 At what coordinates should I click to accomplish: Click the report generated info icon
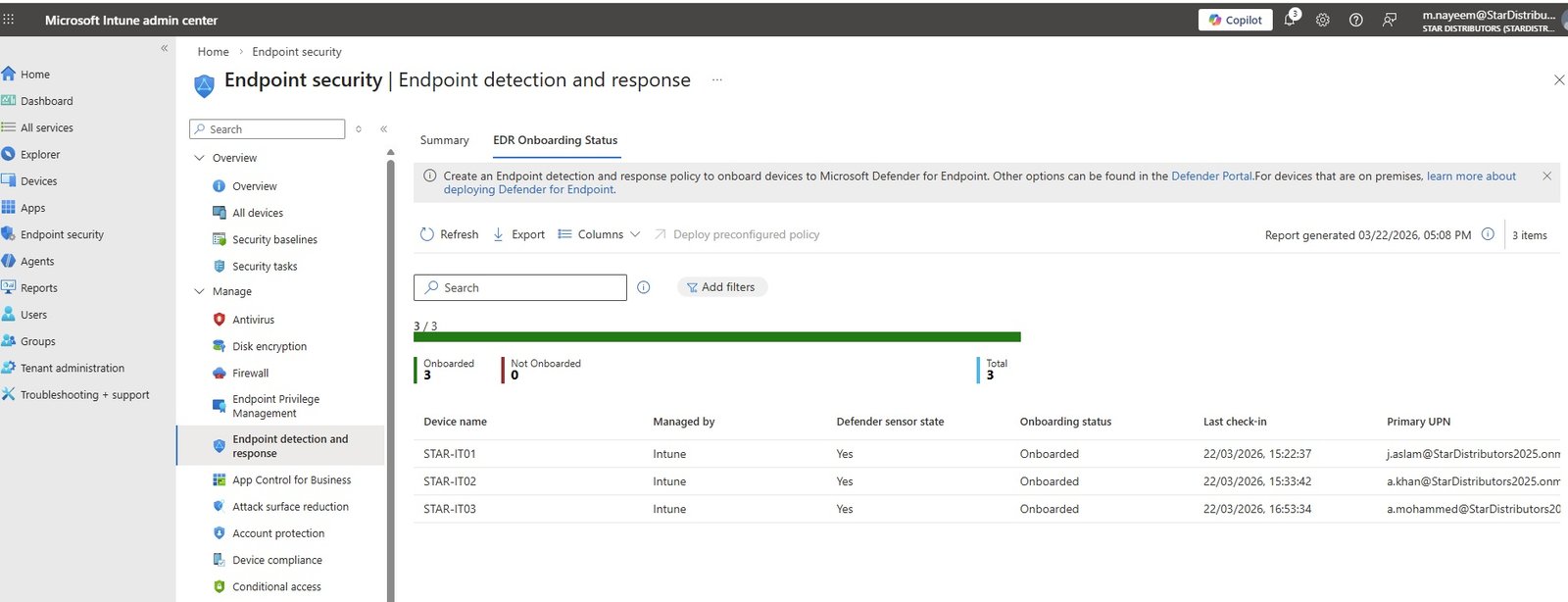click(1488, 234)
